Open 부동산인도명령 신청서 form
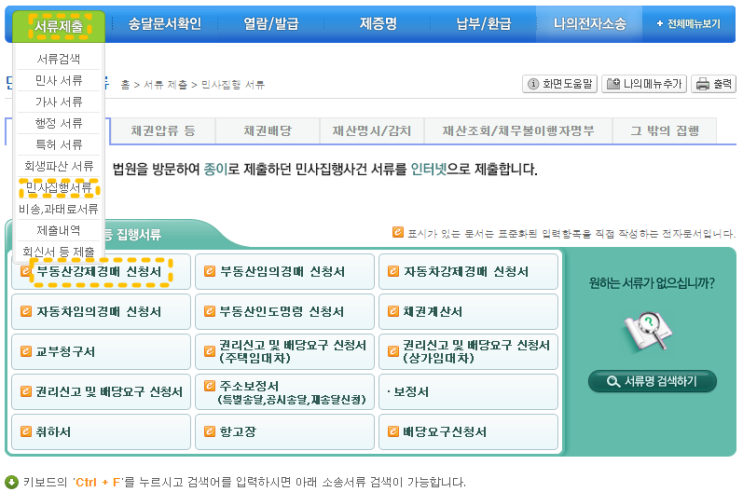This screenshot has width=743, height=492. [x=284, y=311]
